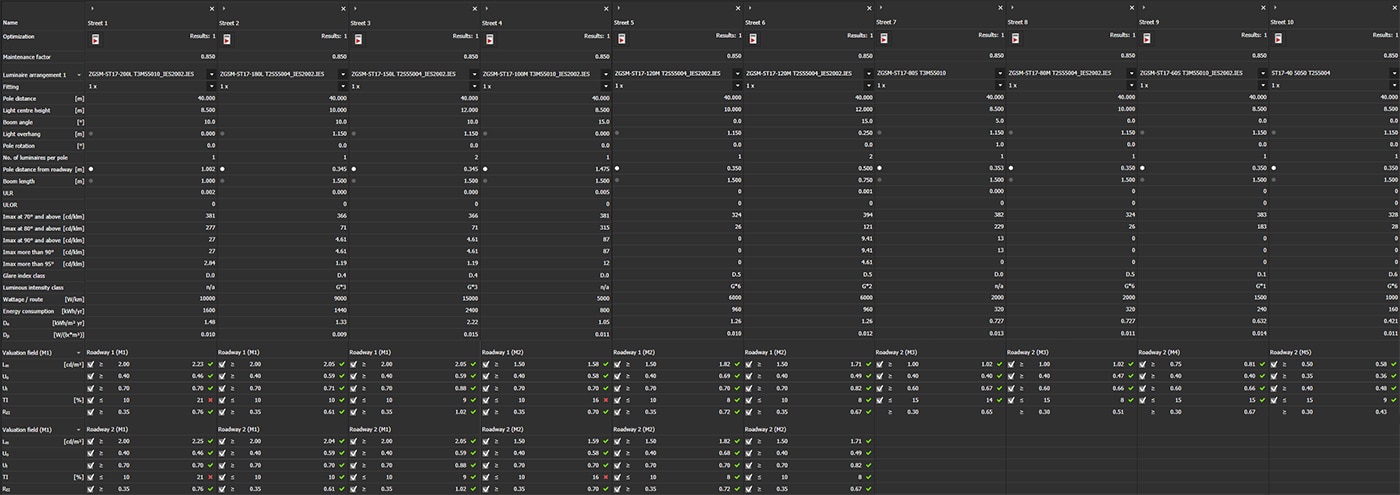The width and height of the screenshot is (1400, 495).
Task: Open Street 1 luminaire file dropdown
Action: [x=211, y=74]
